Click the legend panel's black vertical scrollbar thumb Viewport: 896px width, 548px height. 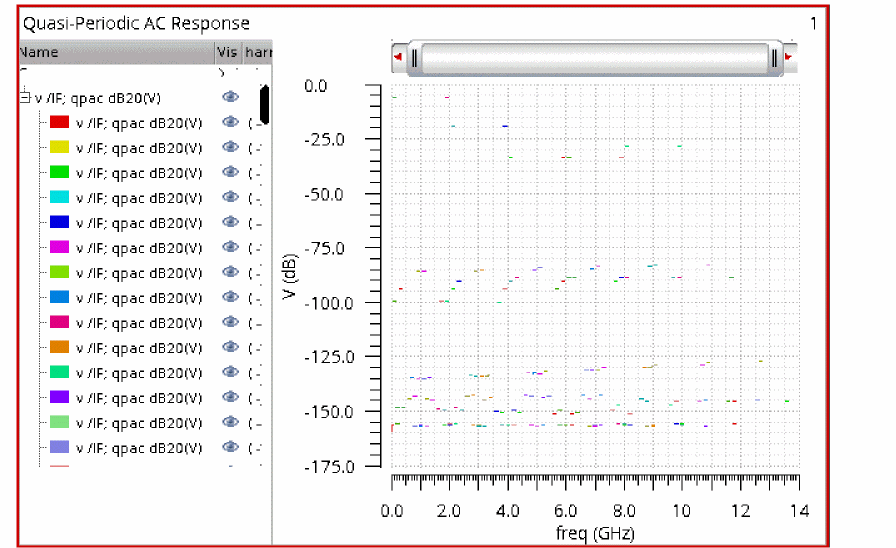click(x=265, y=105)
